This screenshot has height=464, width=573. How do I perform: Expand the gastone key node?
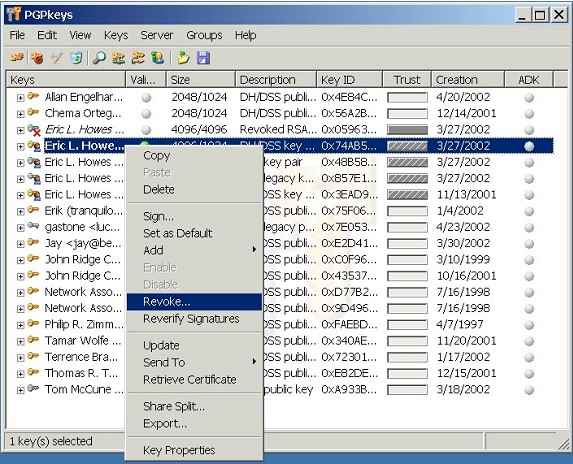tap(20, 228)
